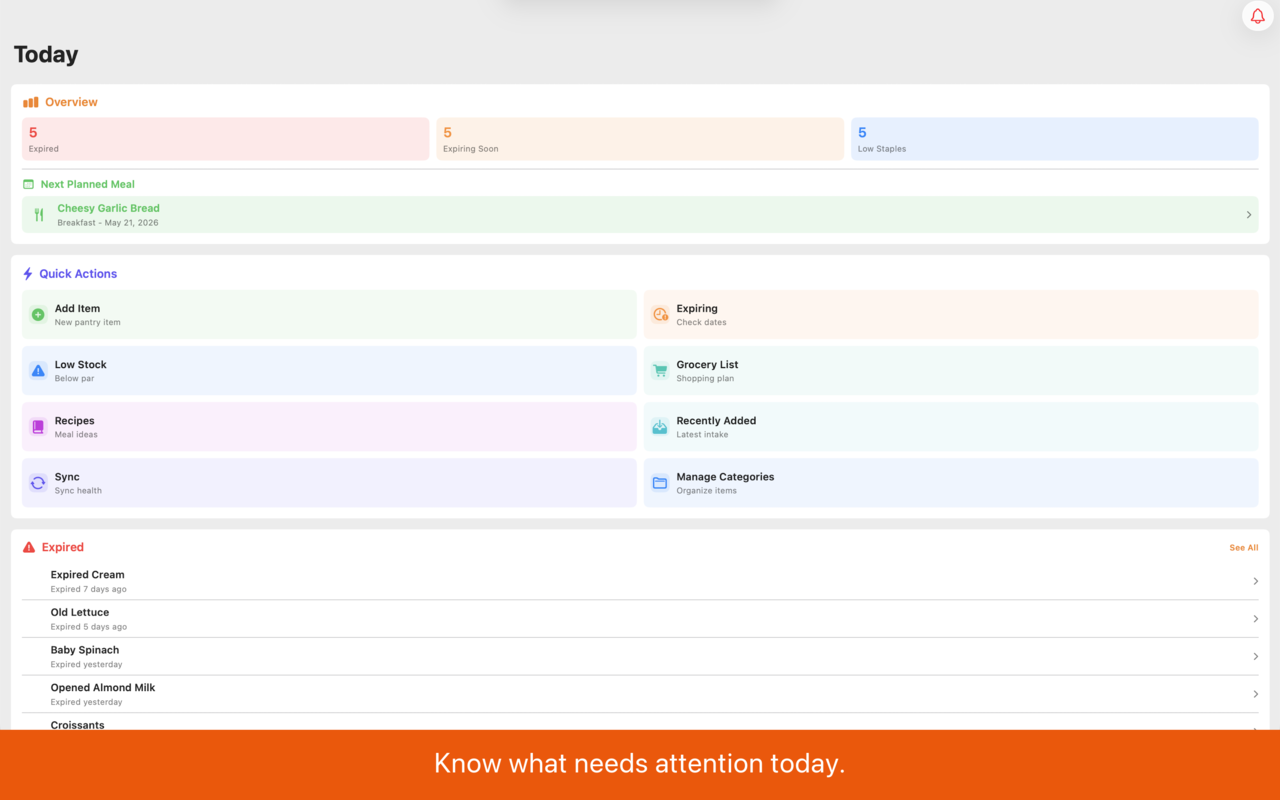
Task: Open Recipes meal ideas tile
Action: click(329, 427)
